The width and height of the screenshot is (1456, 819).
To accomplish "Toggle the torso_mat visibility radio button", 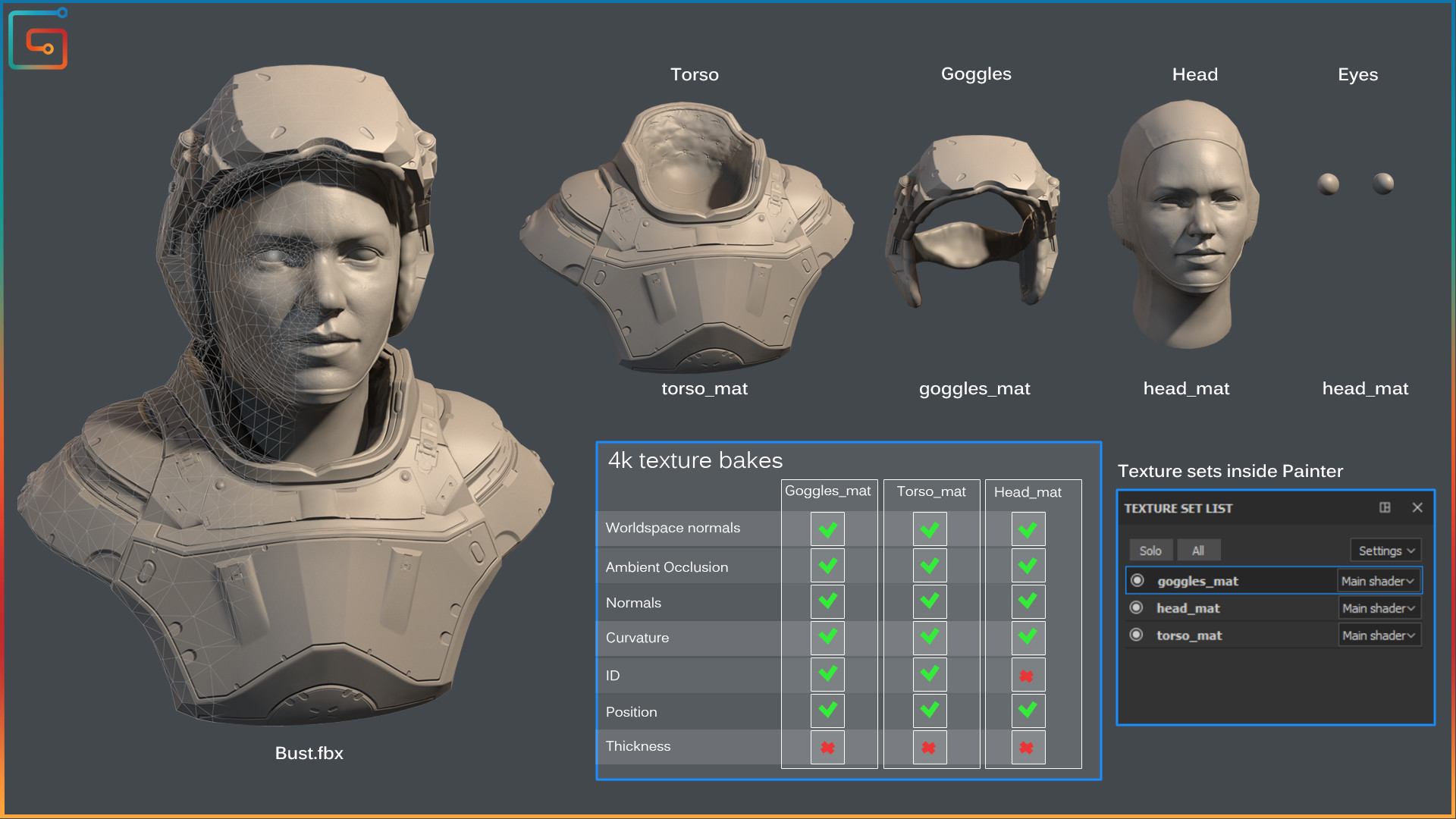I will pos(1136,635).
